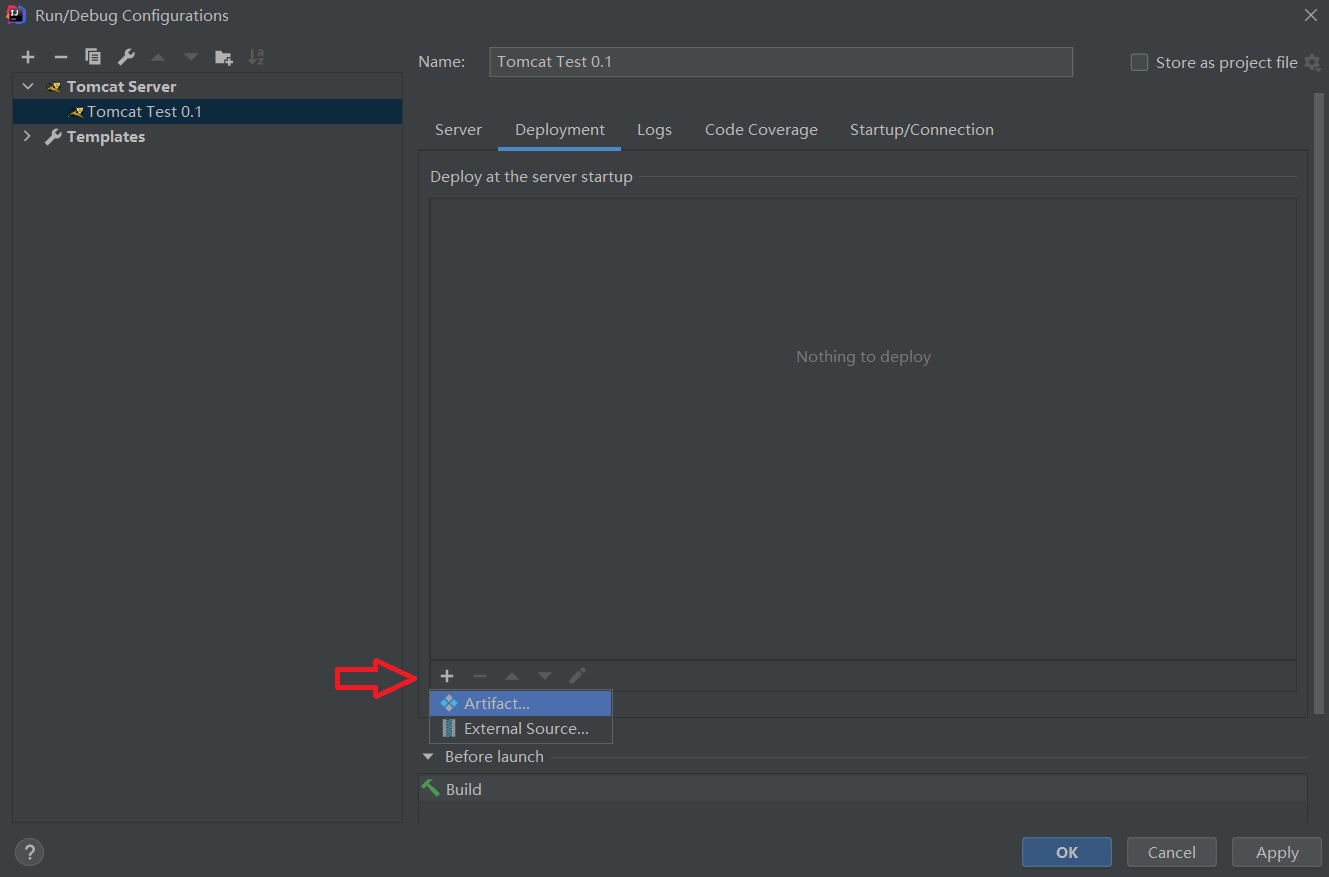
Task: Expand the Templates tree node
Action: 28,137
